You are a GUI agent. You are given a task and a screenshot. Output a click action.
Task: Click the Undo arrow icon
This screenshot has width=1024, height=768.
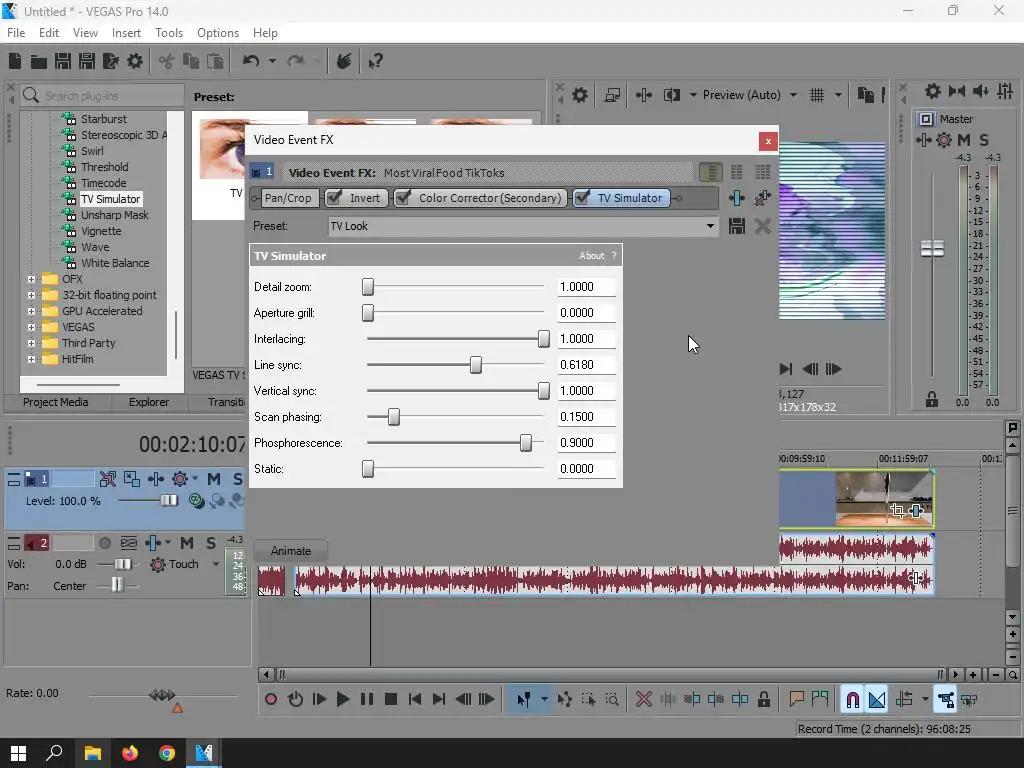click(x=251, y=61)
